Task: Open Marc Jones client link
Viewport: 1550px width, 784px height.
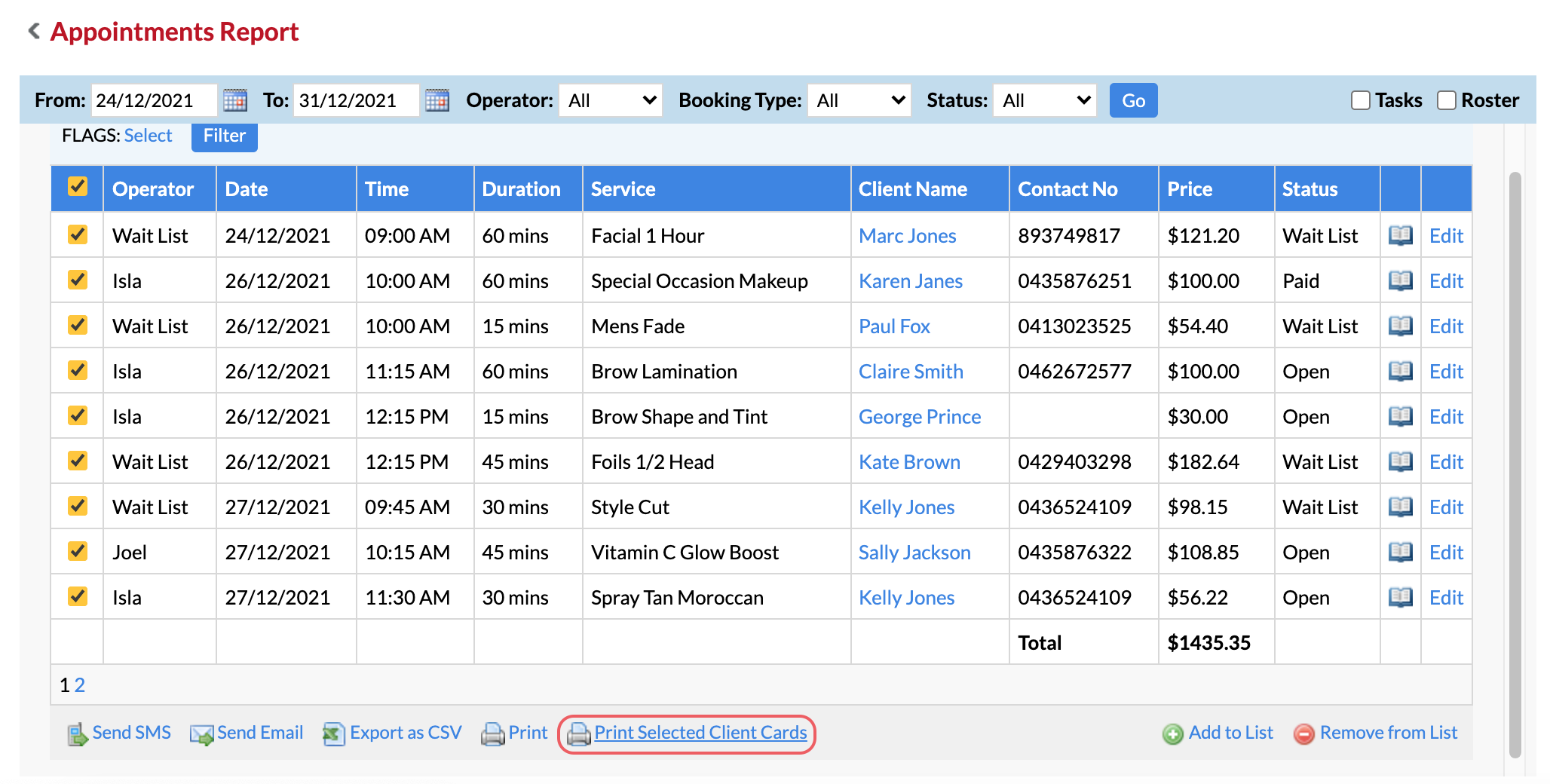Action: [x=908, y=236]
